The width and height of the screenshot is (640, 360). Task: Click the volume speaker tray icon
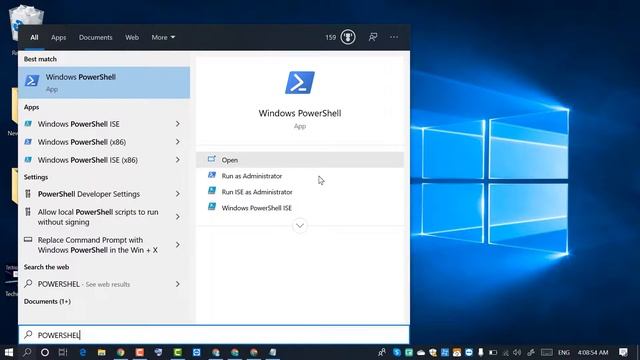[x=517, y=352]
